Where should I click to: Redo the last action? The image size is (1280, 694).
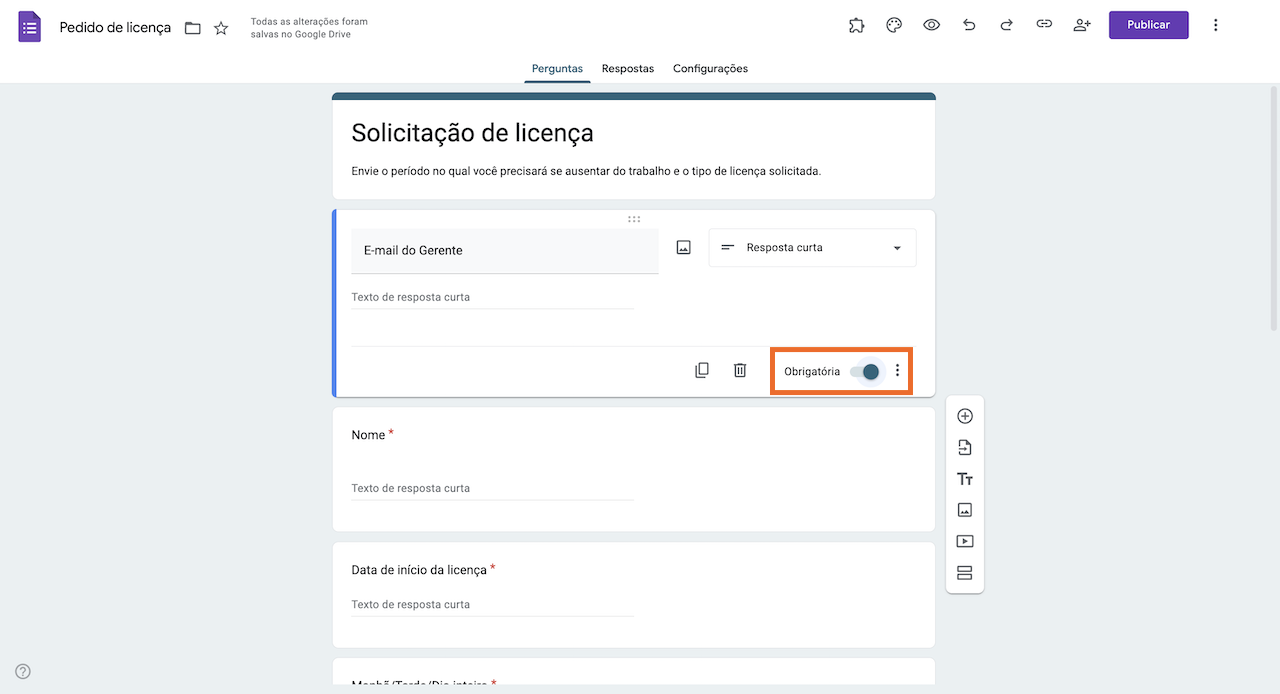[1006, 25]
